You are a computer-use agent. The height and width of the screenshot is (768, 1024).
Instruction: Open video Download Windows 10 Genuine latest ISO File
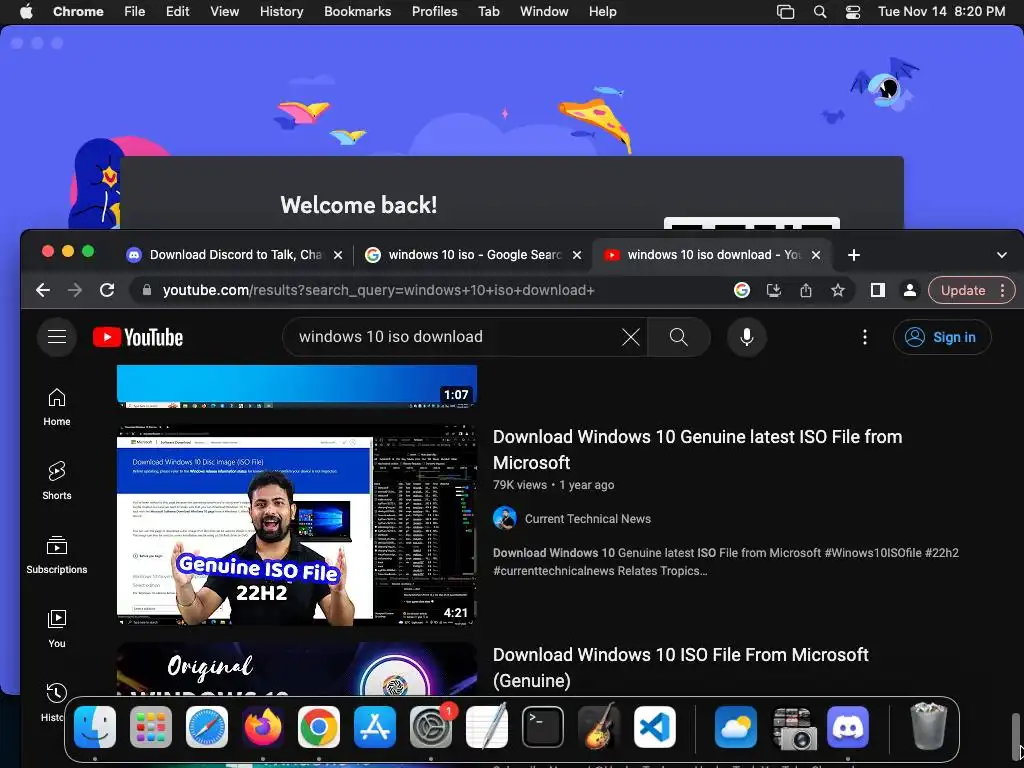[x=697, y=449]
